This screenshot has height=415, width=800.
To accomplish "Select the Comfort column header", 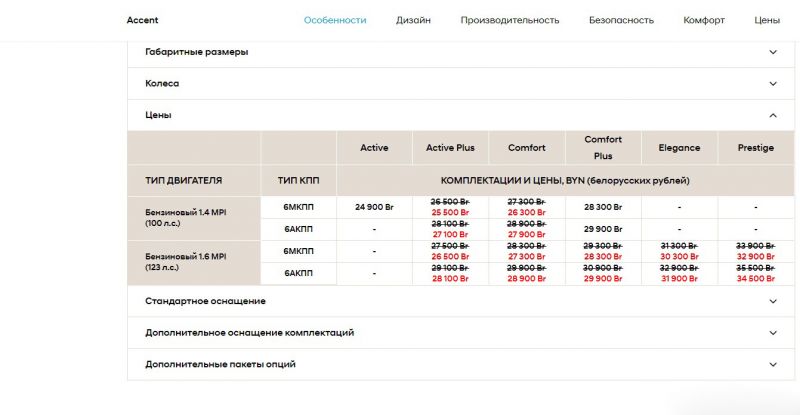I will (x=527, y=148).
